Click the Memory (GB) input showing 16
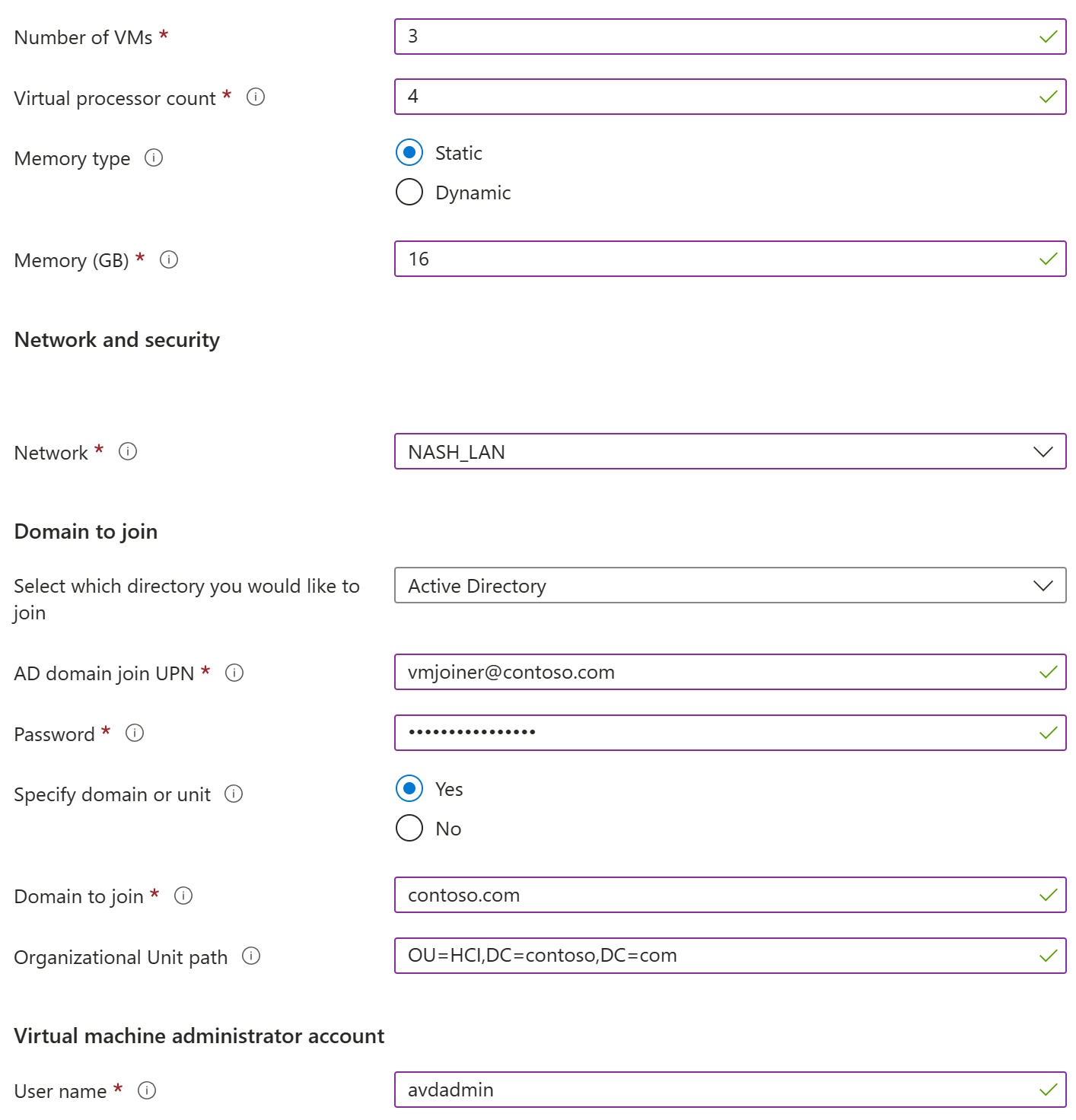This screenshot has height=1120, width=1076. [x=731, y=259]
